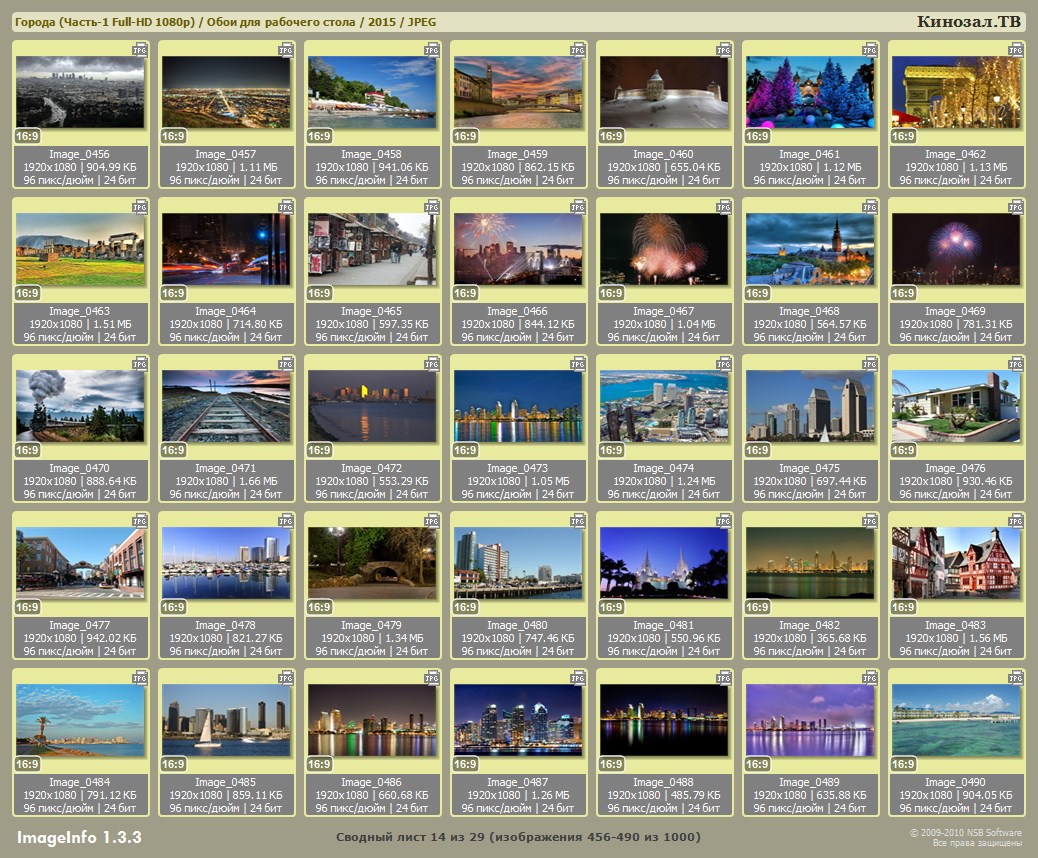Open the Image_0461 Christmas trees thumbnail
The height and width of the screenshot is (858, 1038).
(810, 92)
